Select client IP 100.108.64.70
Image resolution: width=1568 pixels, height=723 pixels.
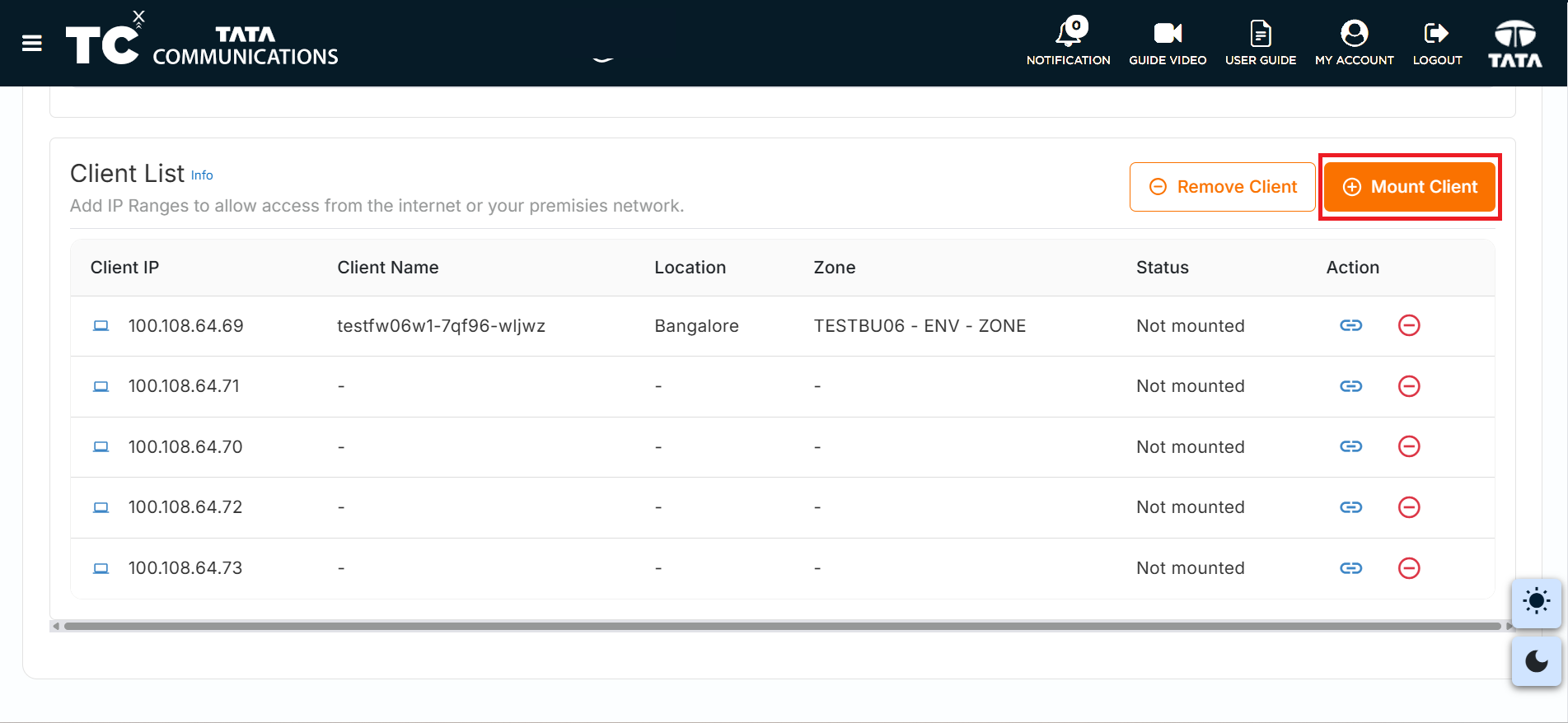point(185,447)
